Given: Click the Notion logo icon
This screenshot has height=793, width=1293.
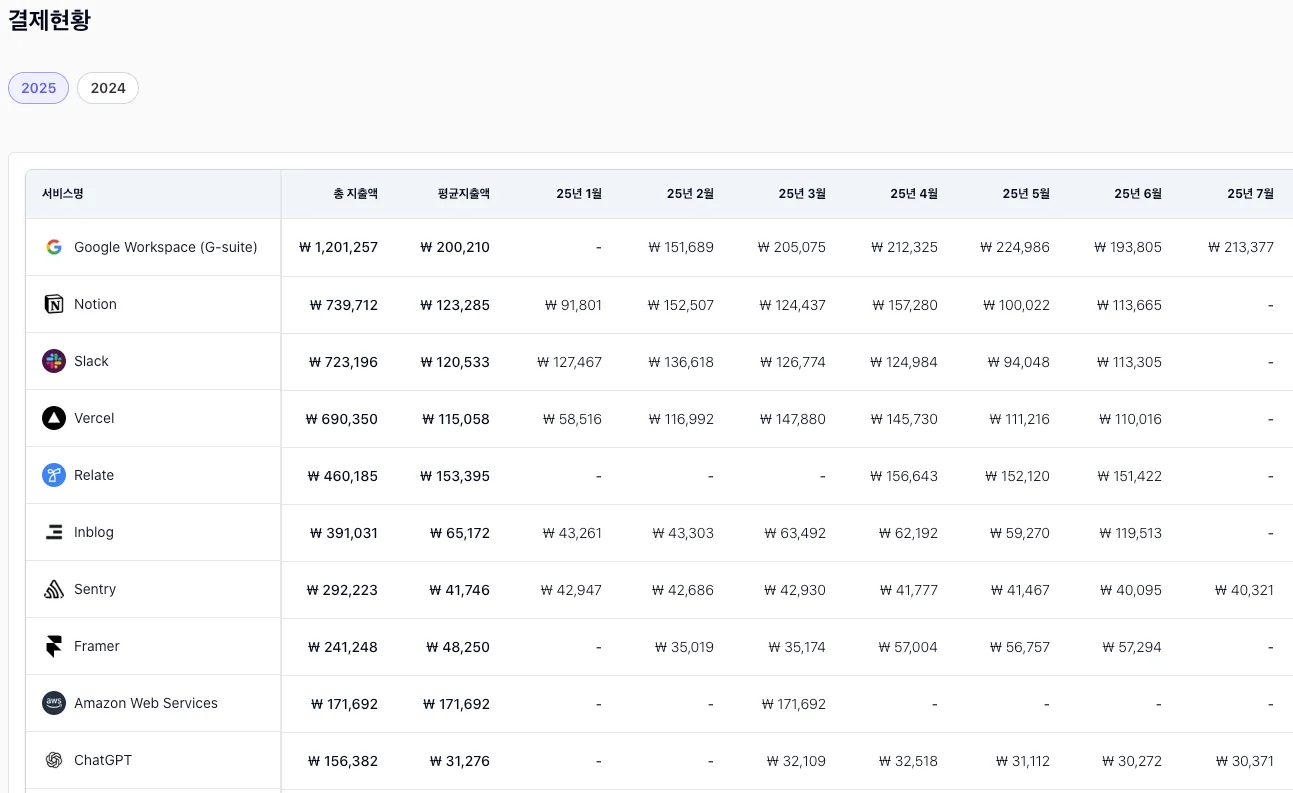Looking at the screenshot, I should coord(54,304).
